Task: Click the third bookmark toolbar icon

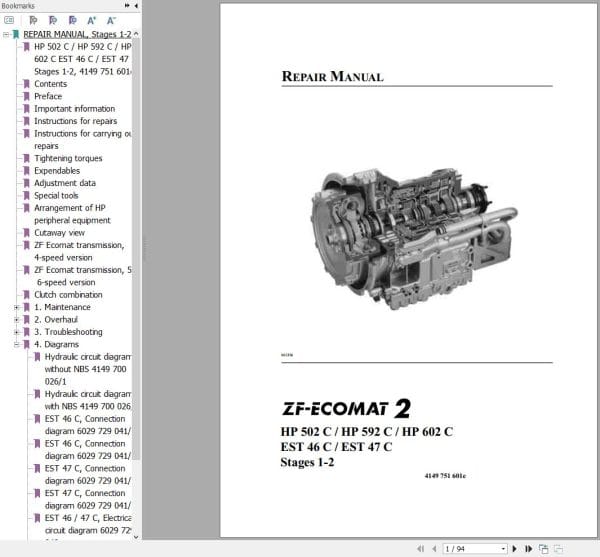Action: pos(72,20)
